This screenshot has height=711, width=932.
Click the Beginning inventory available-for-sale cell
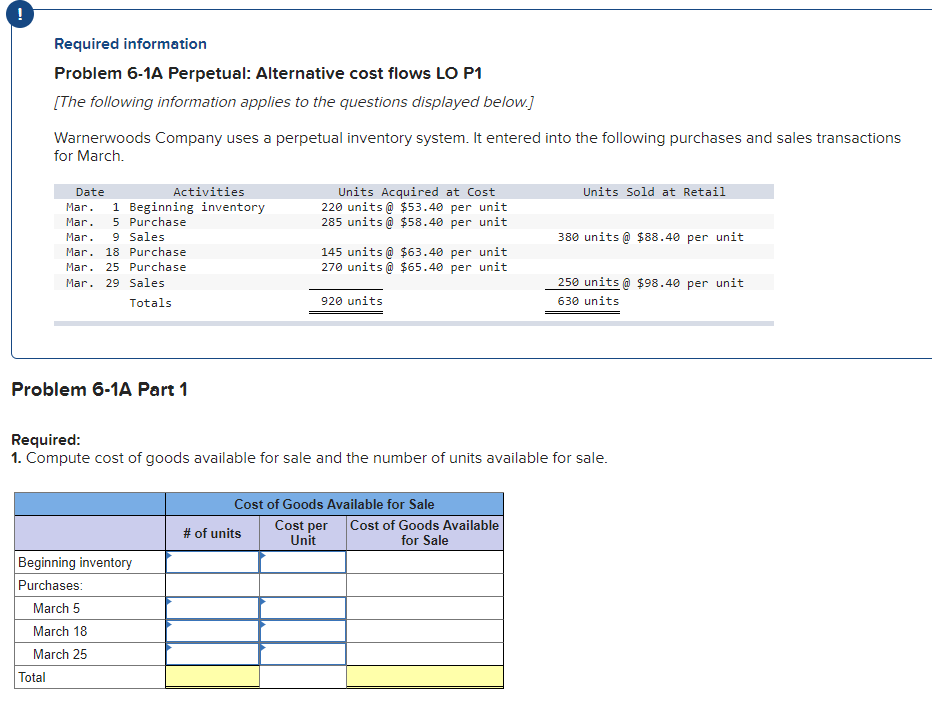[424, 561]
